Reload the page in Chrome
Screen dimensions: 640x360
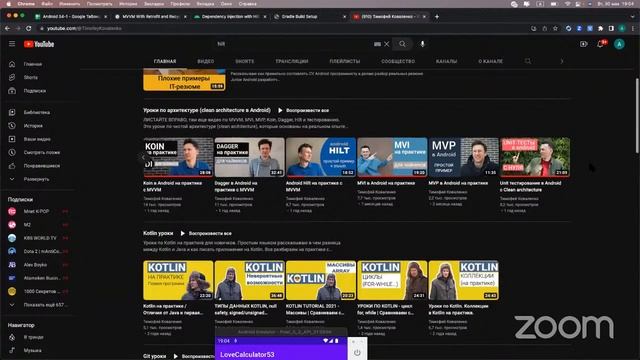click(29, 28)
